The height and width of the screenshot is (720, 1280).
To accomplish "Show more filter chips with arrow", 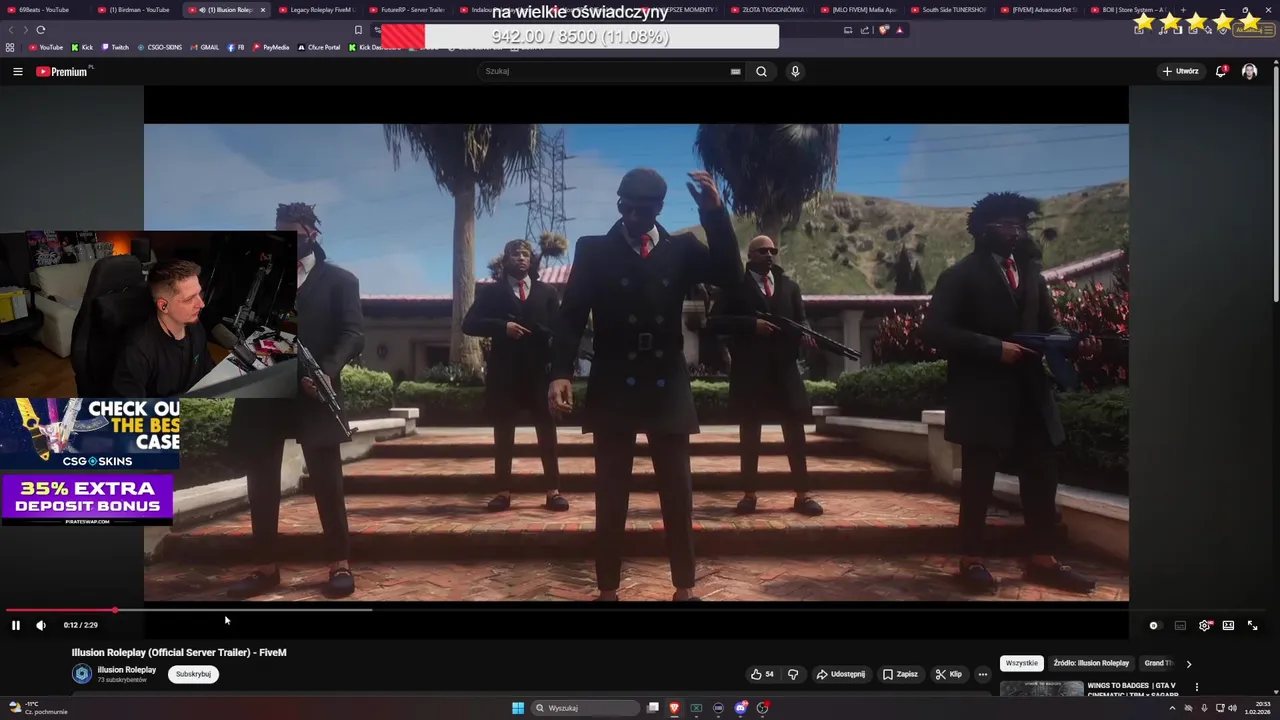I will pos(1188,664).
